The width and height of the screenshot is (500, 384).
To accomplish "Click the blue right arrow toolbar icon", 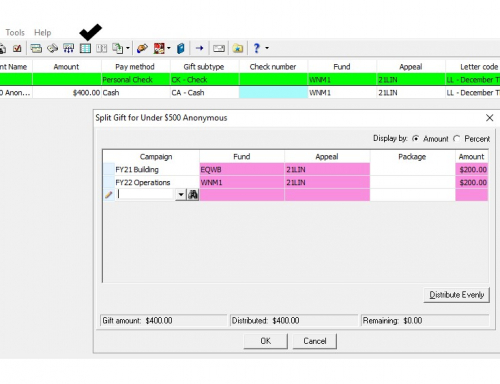I will point(199,48).
